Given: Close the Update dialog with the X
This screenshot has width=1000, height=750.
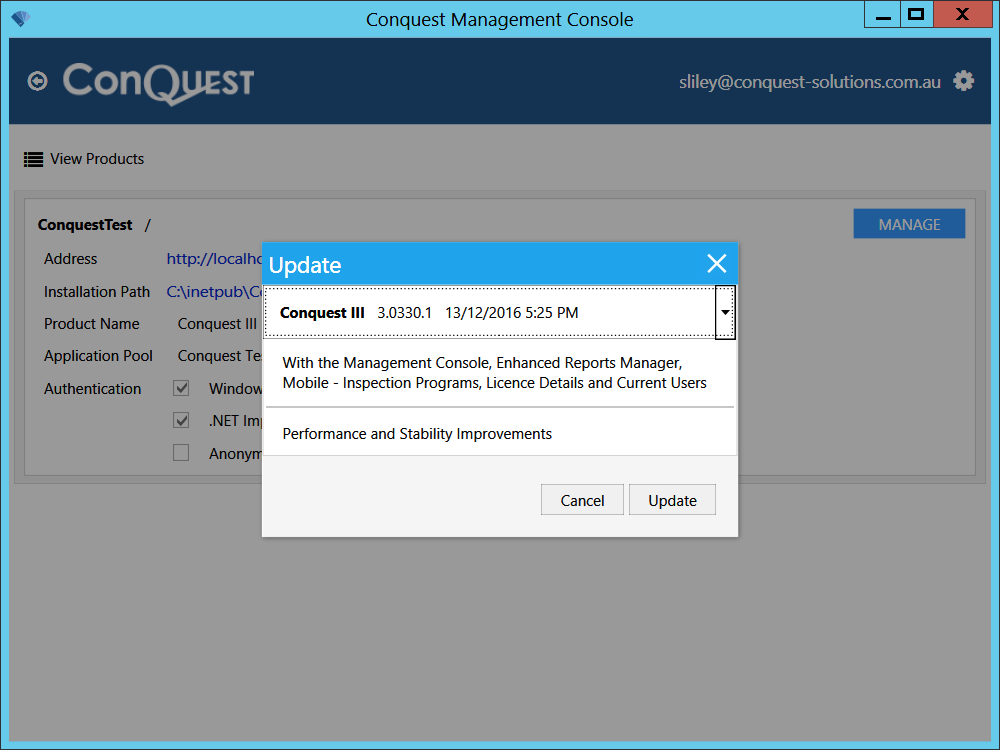Looking at the screenshot, I should pyautogui.click(x=717, y=263).
